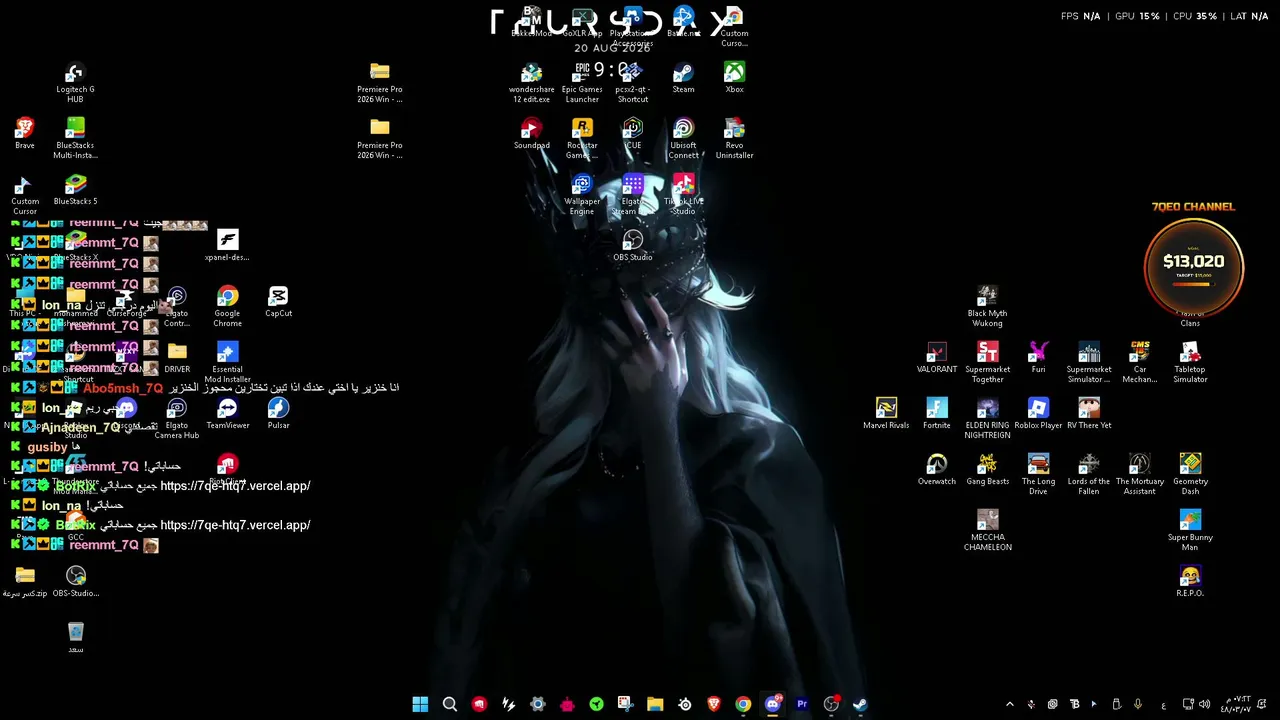1280x720 pixels.
Task: Select the Gang Beasts icon
Action: 987,469
